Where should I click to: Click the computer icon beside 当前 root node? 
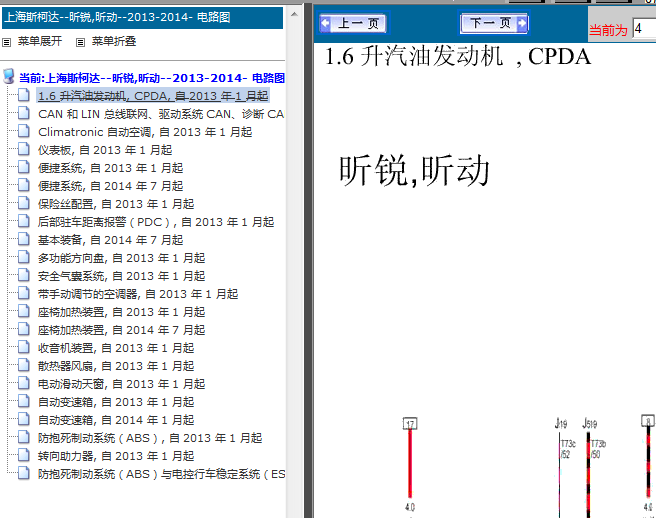coord(9,77)
